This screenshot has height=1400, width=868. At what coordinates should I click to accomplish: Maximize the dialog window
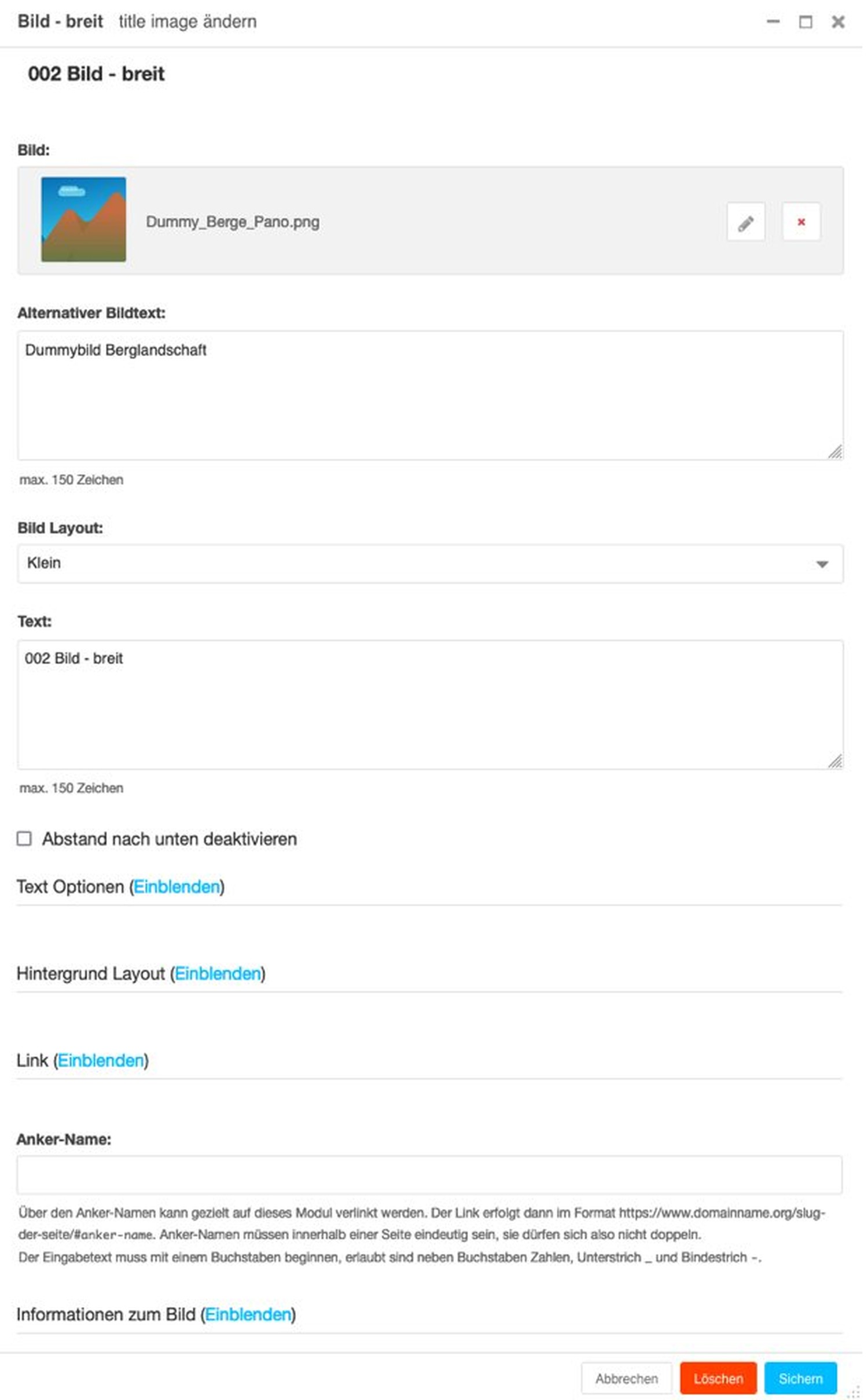click(806, 21)
